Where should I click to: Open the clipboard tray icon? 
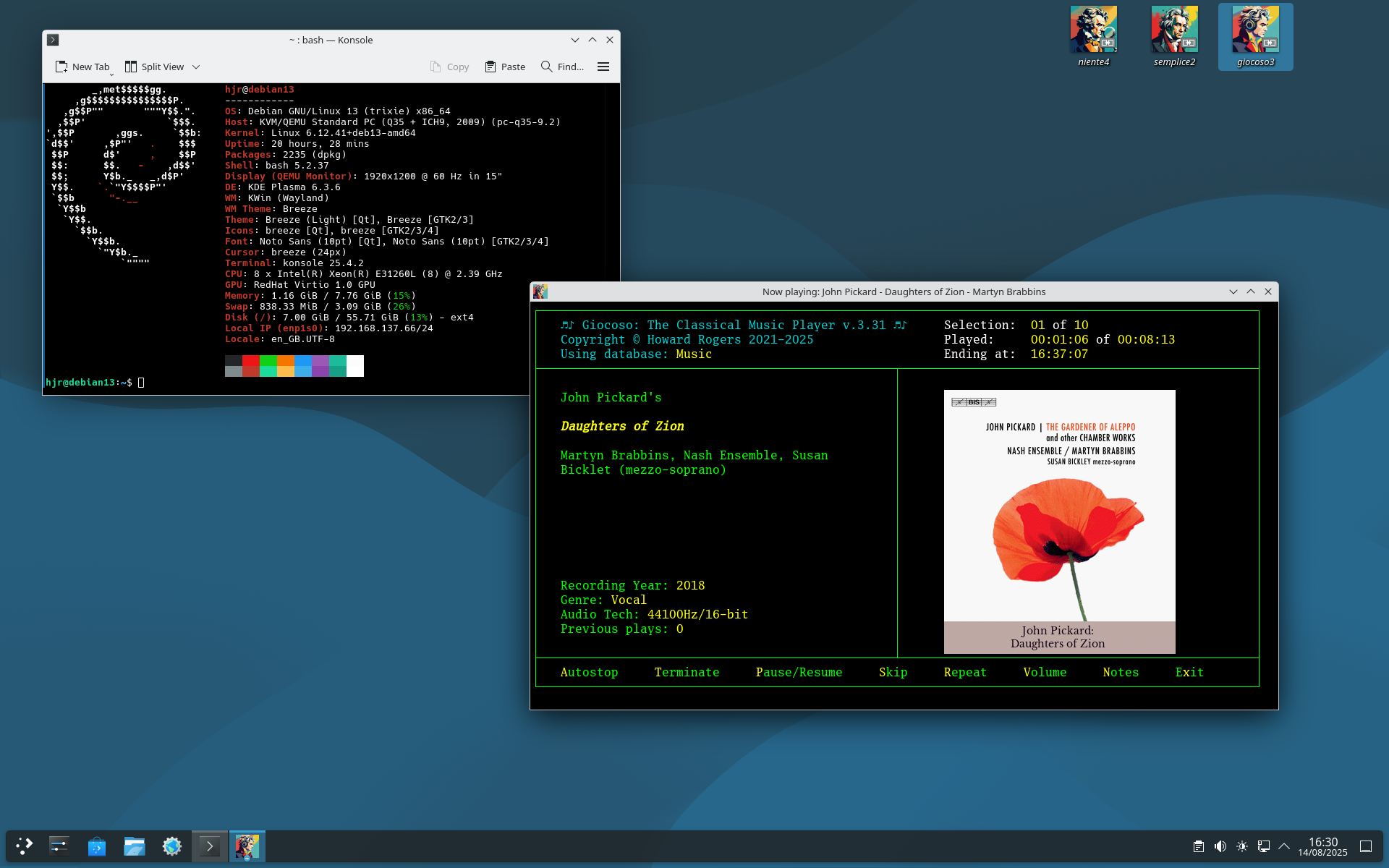pos(1199,846)
